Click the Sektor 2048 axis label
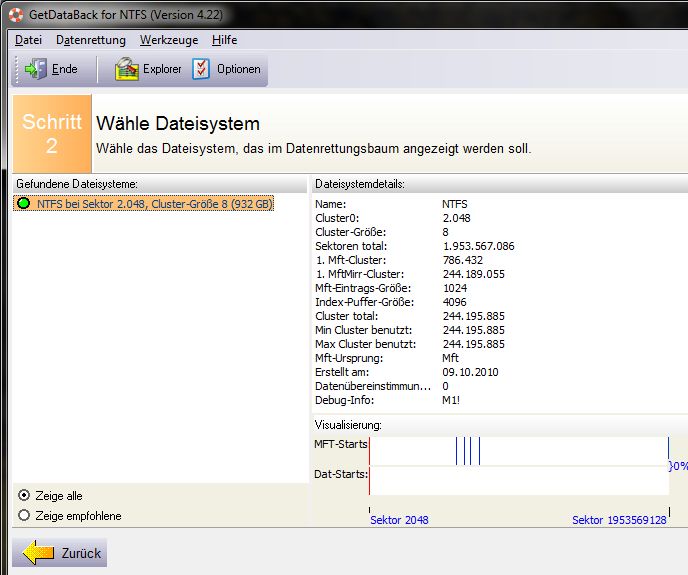 [x=399, y=520]
